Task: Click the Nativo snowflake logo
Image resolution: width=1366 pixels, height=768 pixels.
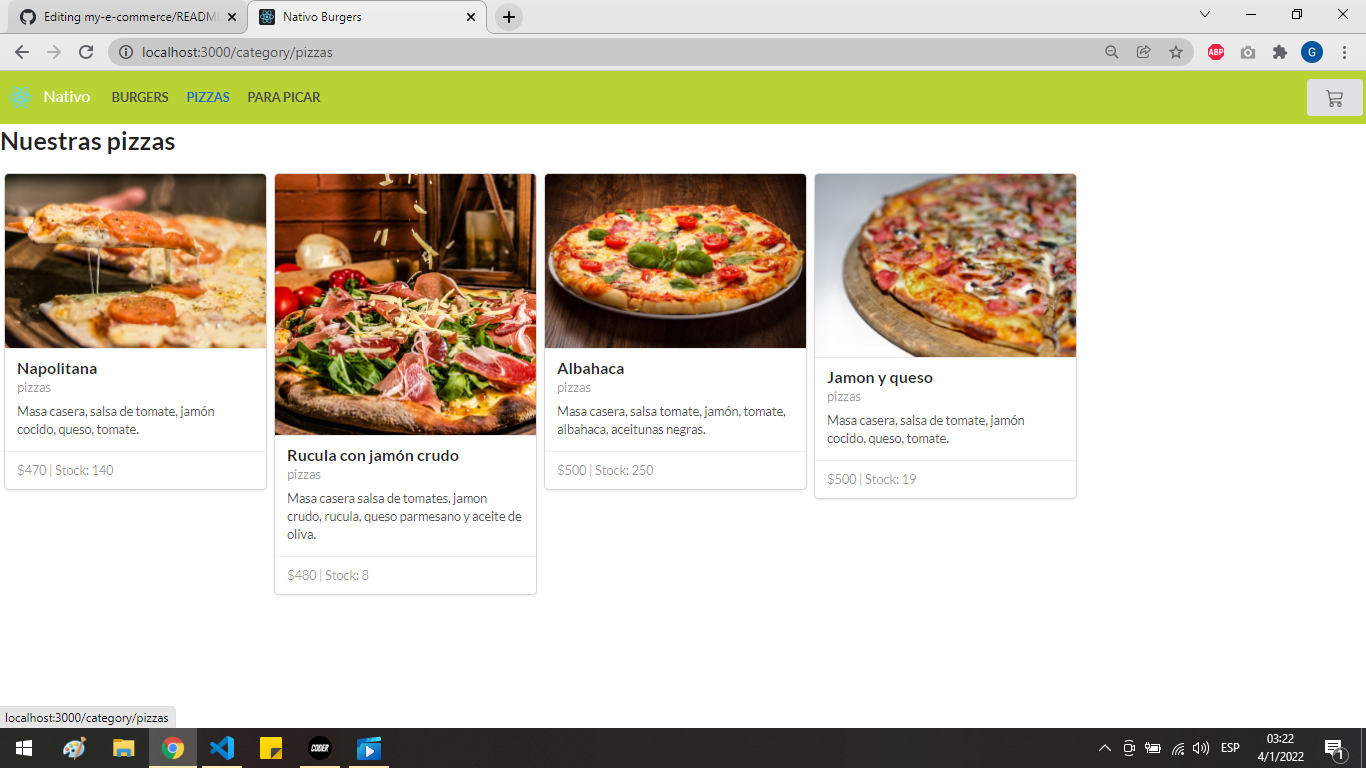Action: pos(20,97)
